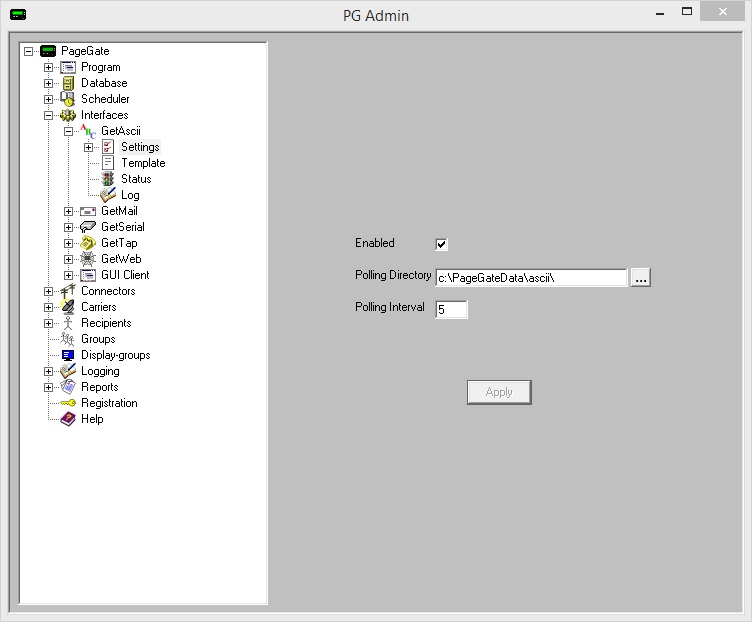Viewport: 752px width, 622px height.
Task: Expand the Program node
Action: pyautogui.click(x=48, y=67)
